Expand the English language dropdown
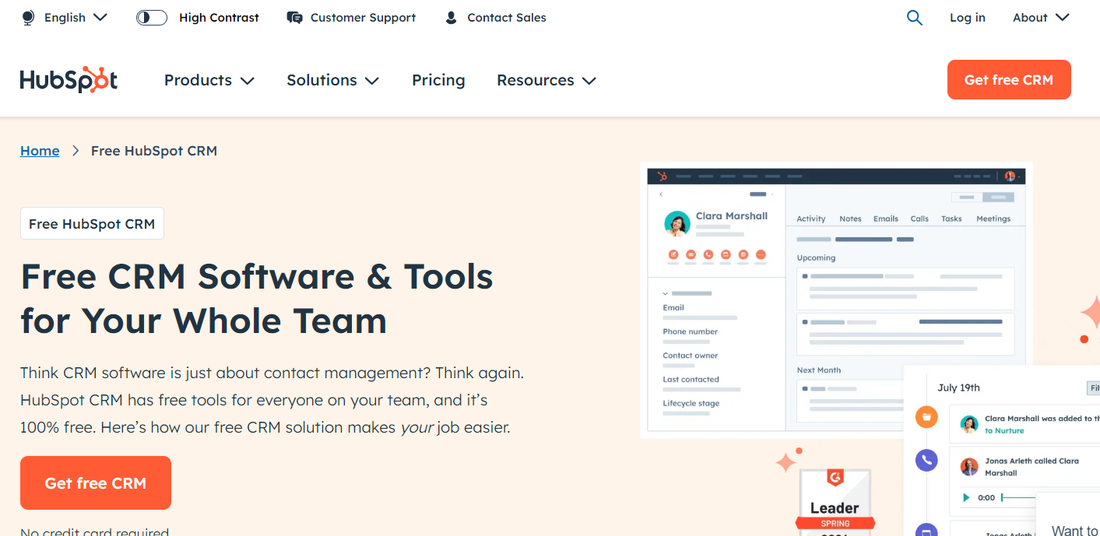The image size is (1100, 536). pos(76,18)
